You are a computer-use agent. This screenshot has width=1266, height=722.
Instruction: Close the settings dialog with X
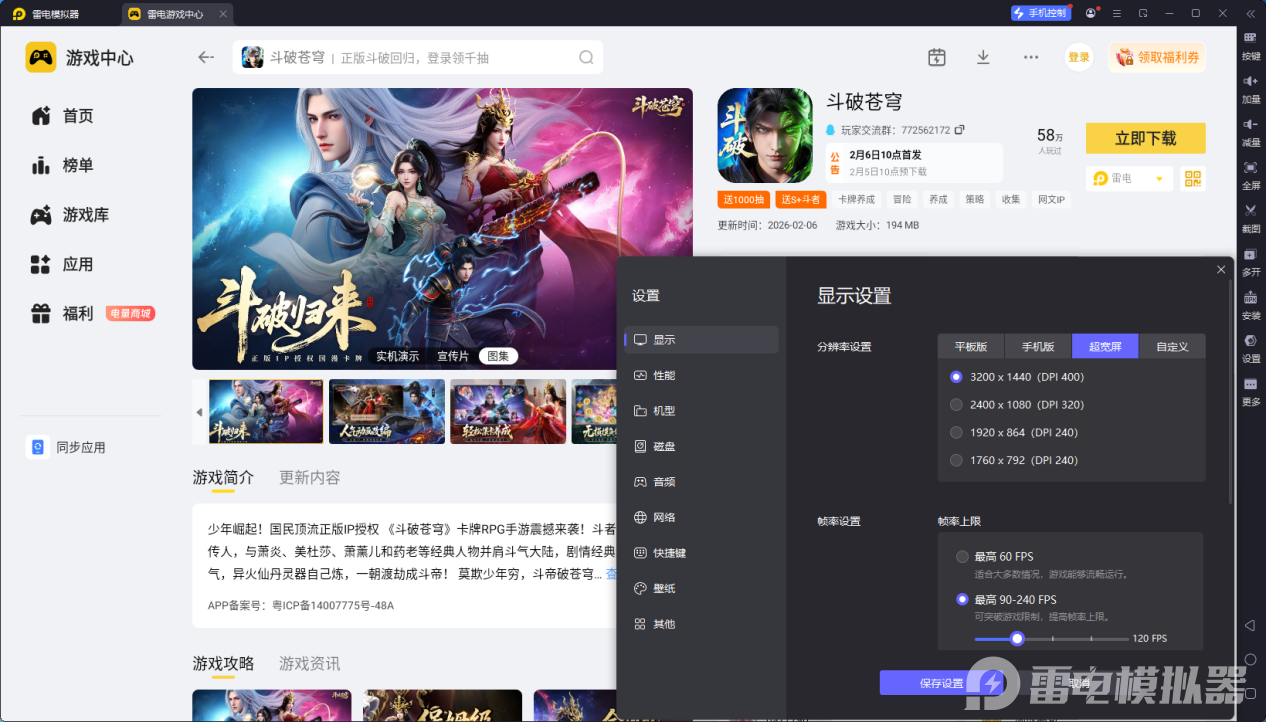coord(1221,269)
